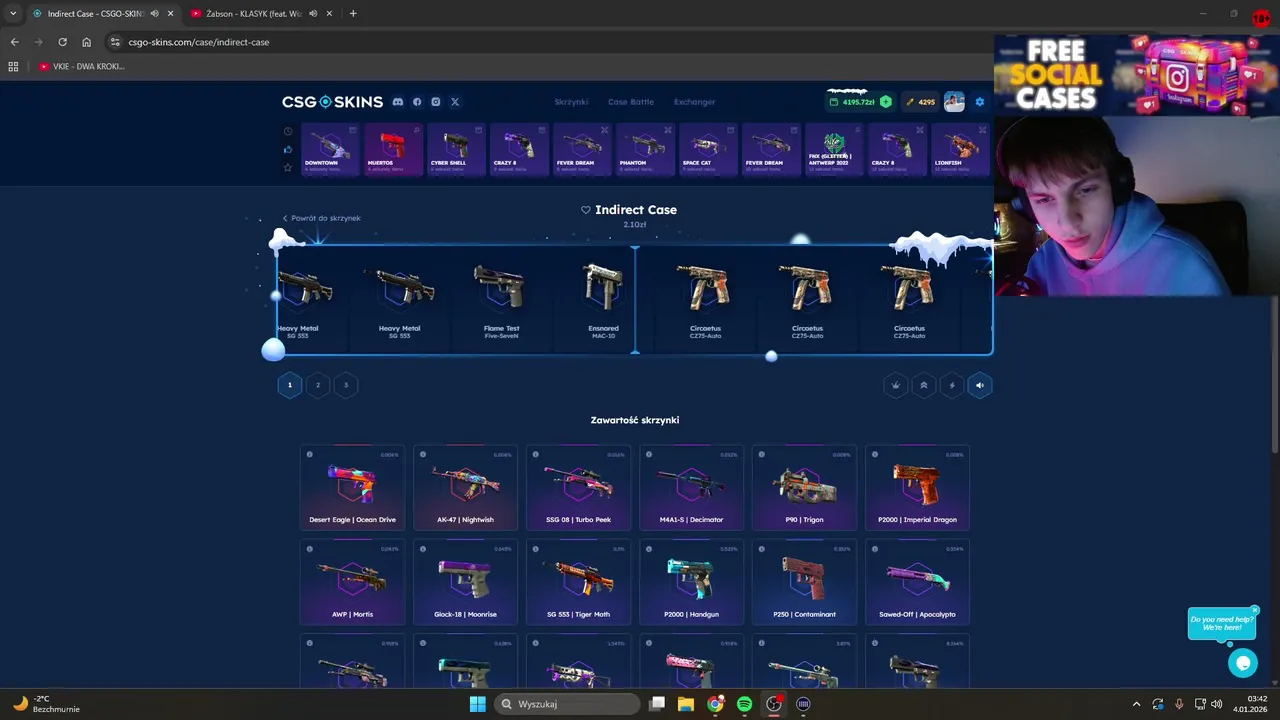Open the PHANTOM live drop thumbnail
Screen dimensions: 1280x720
tap(645, 148)
